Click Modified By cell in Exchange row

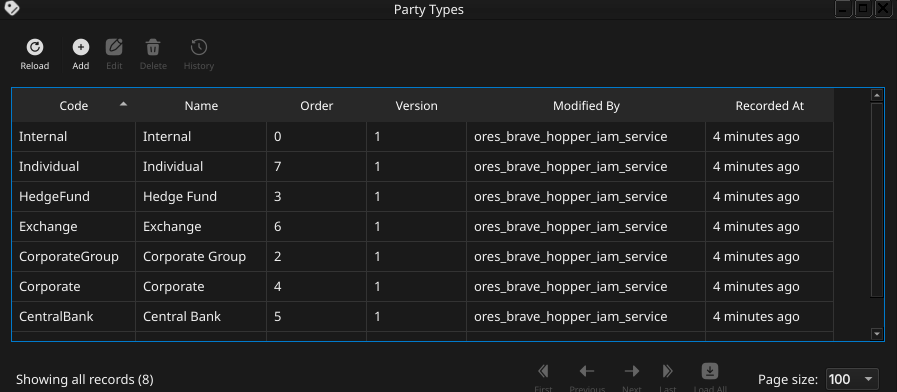586,227
